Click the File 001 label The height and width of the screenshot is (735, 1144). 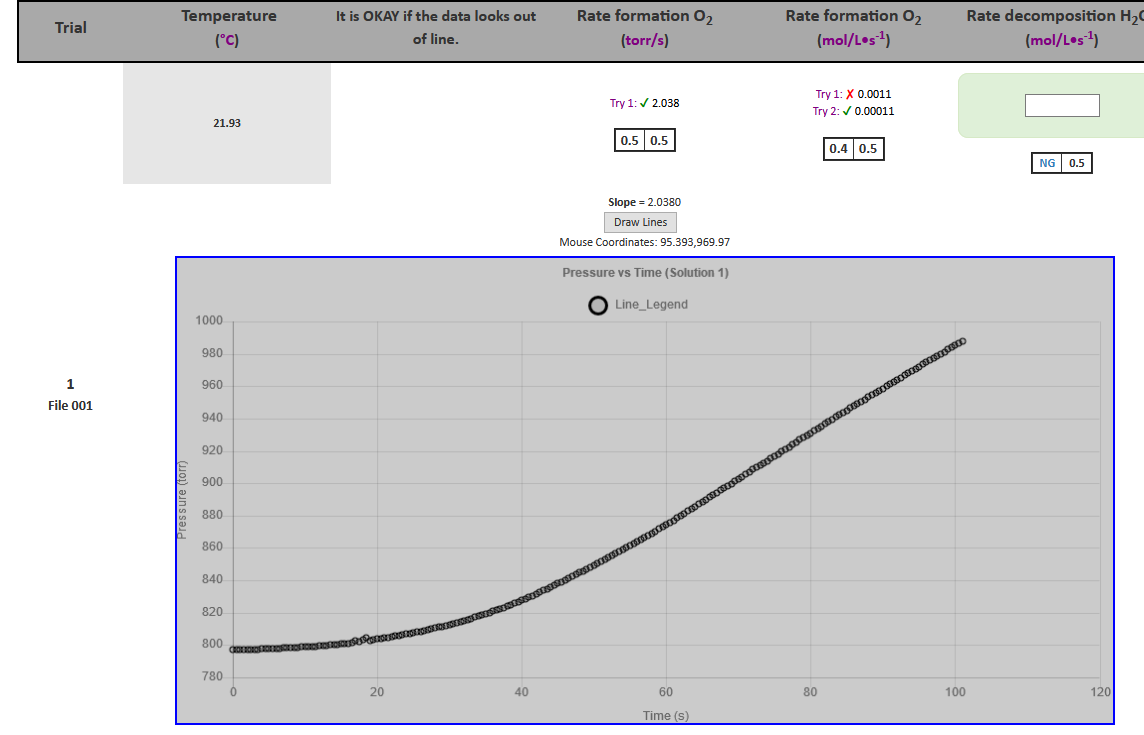70,405
